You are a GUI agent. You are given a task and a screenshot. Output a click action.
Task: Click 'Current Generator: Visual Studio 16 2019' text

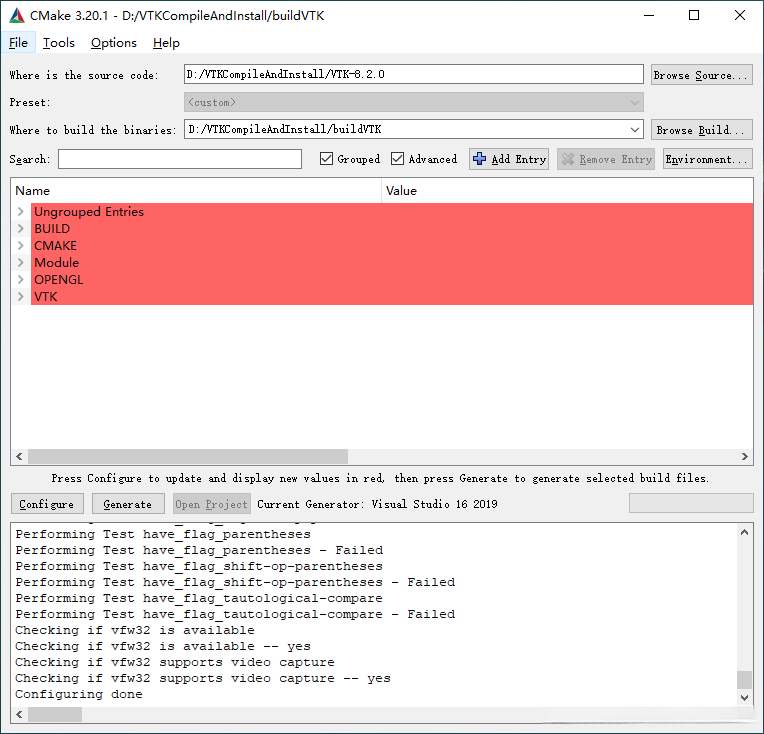coord(377,504)
